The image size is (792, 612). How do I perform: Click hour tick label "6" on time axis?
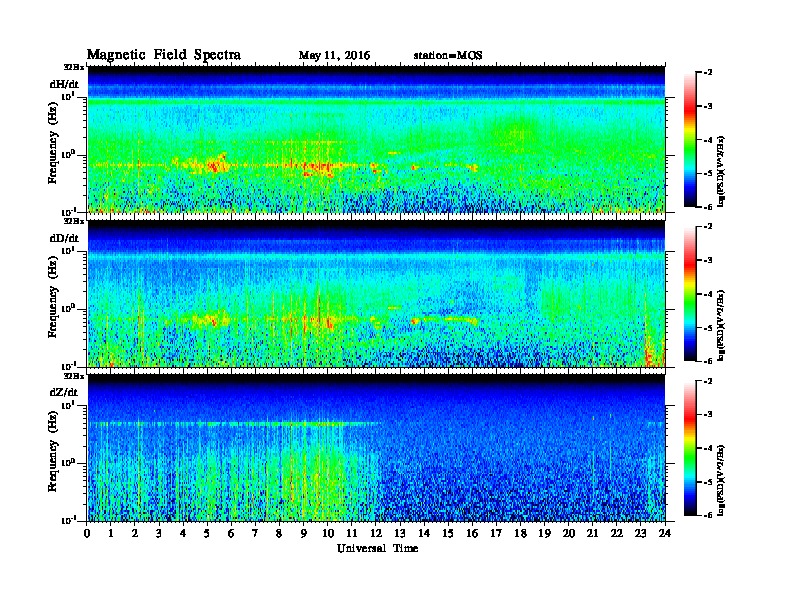[231, 533]
